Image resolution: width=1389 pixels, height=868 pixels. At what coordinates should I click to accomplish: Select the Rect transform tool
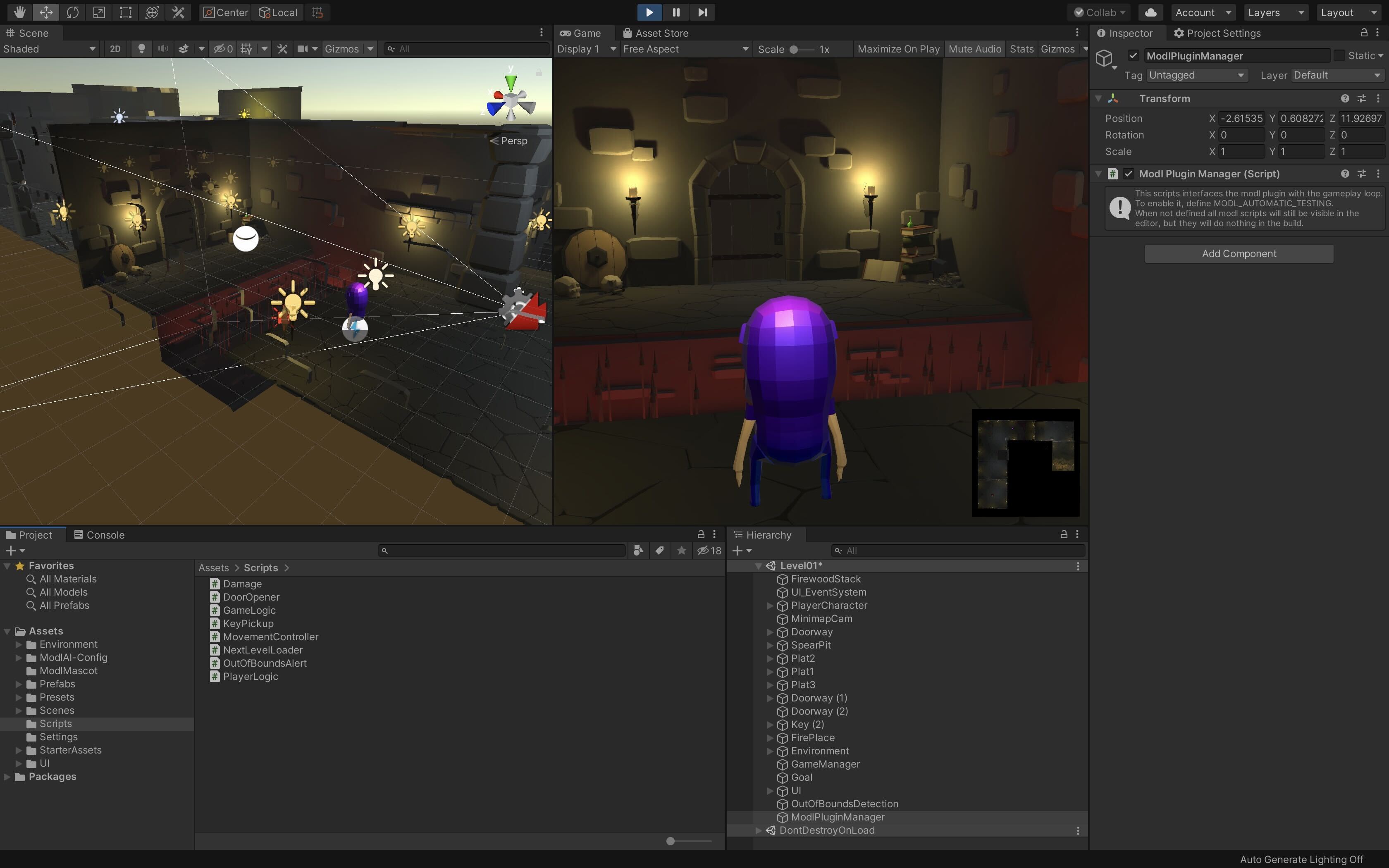coord(125,12)
